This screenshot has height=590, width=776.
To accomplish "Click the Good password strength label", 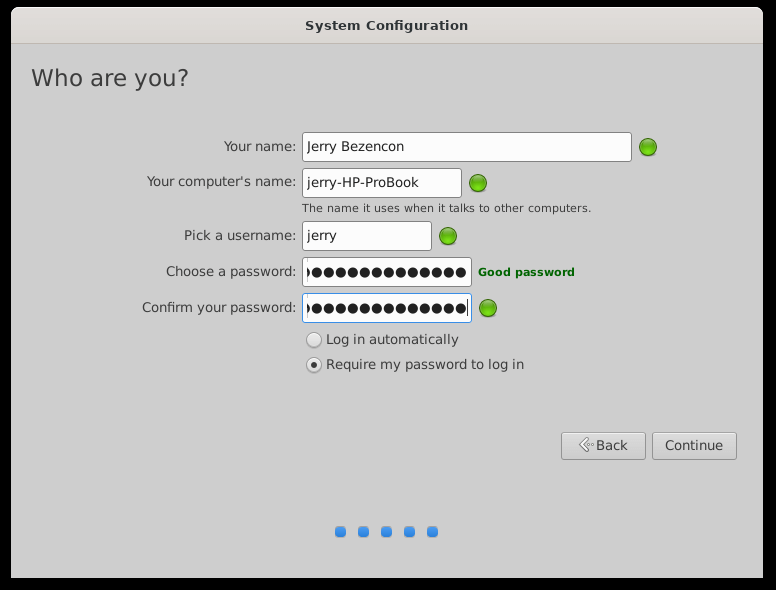I will pos(526,272).
